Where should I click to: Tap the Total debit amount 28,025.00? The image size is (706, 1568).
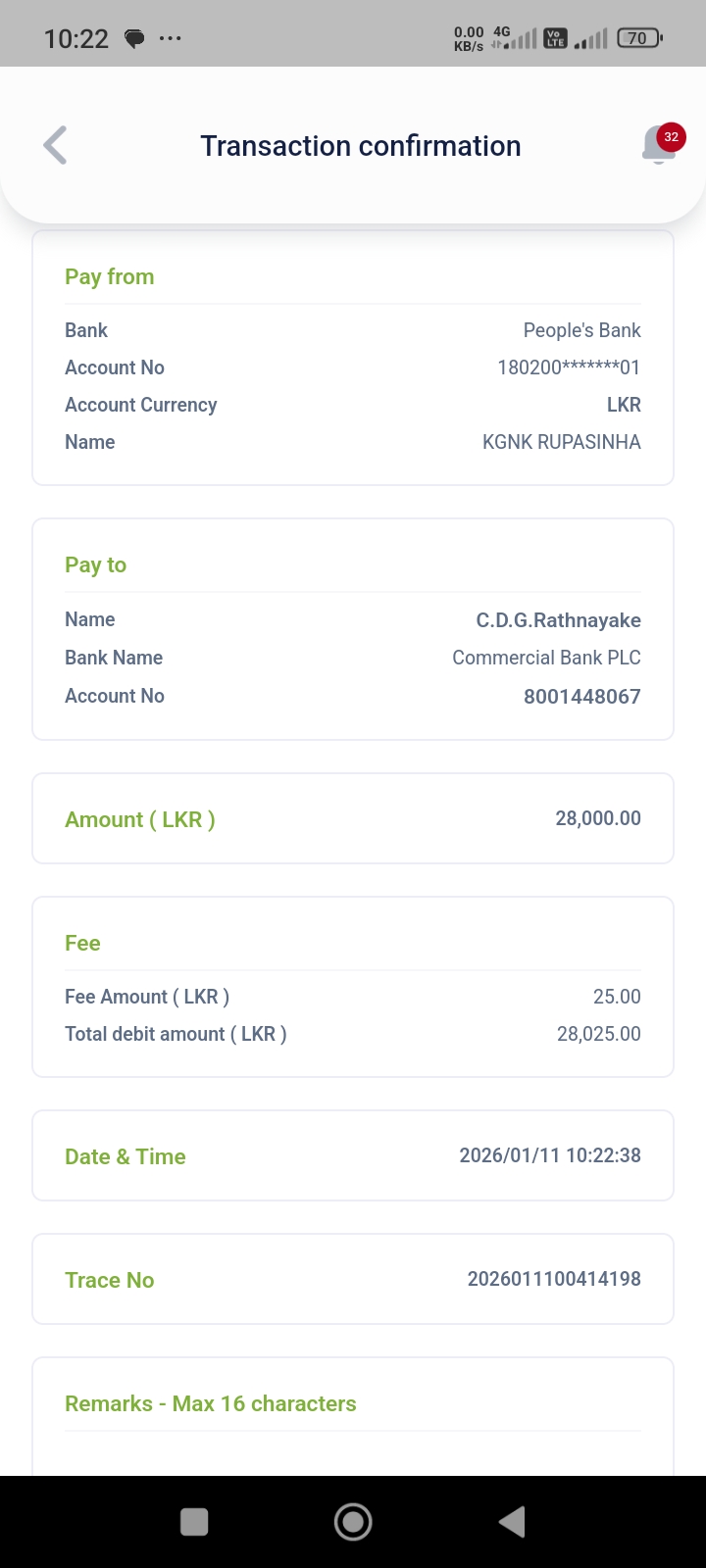(599, 1034)
